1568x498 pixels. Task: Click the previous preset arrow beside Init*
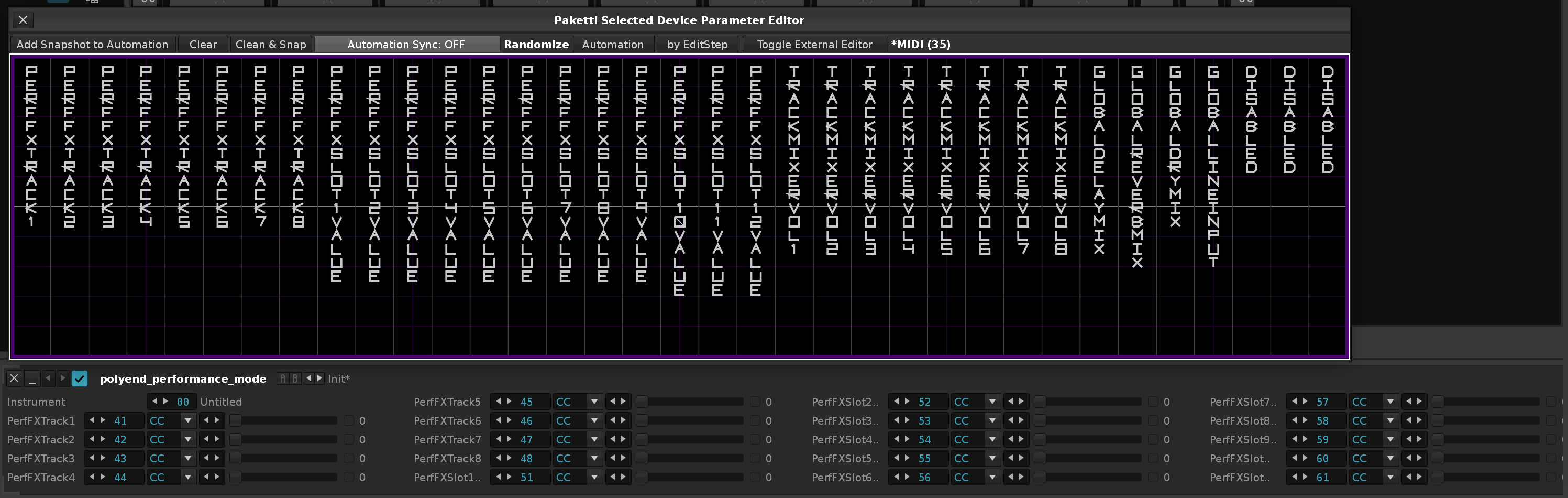308,378
